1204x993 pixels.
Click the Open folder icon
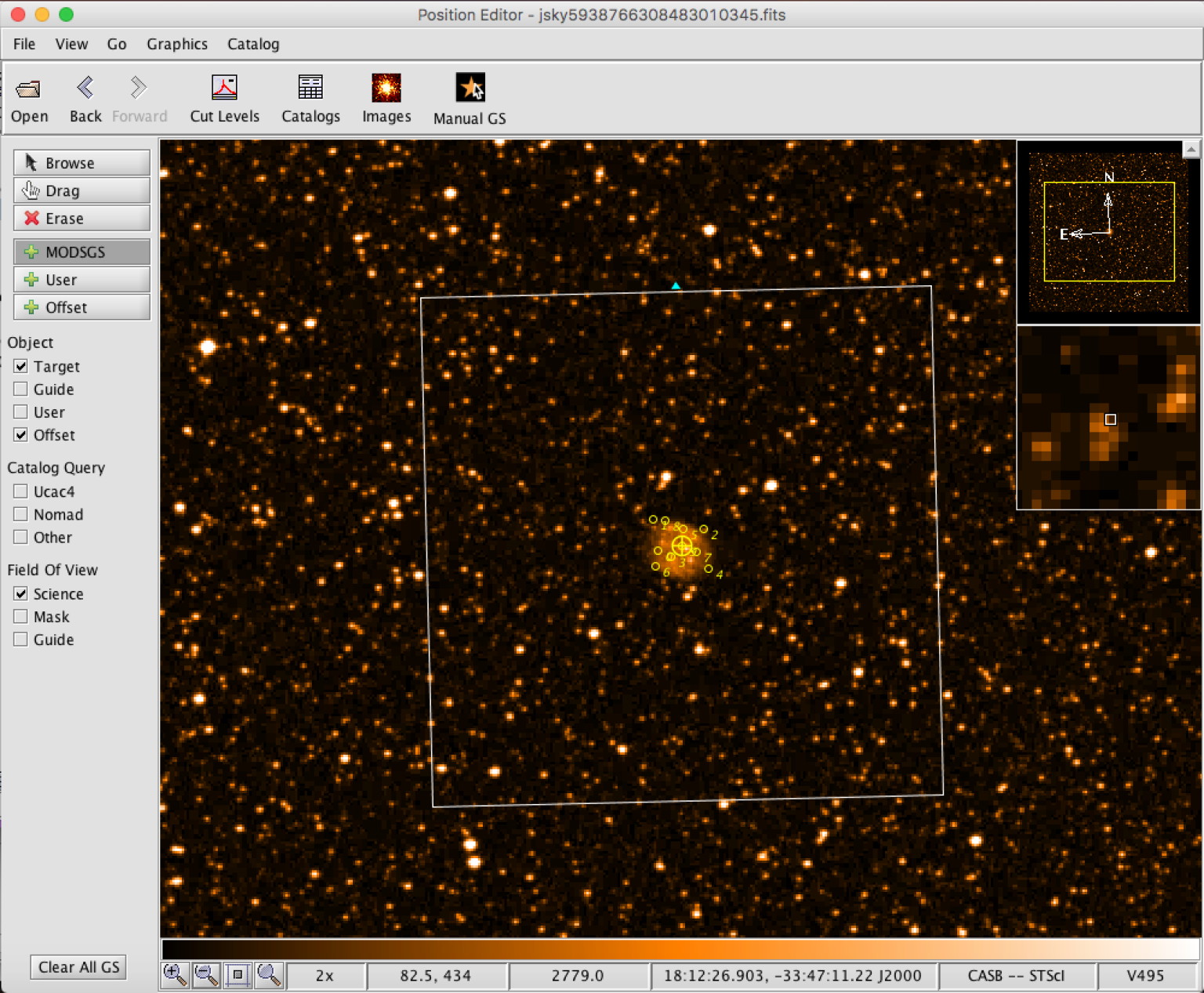[x=29, y=89]
